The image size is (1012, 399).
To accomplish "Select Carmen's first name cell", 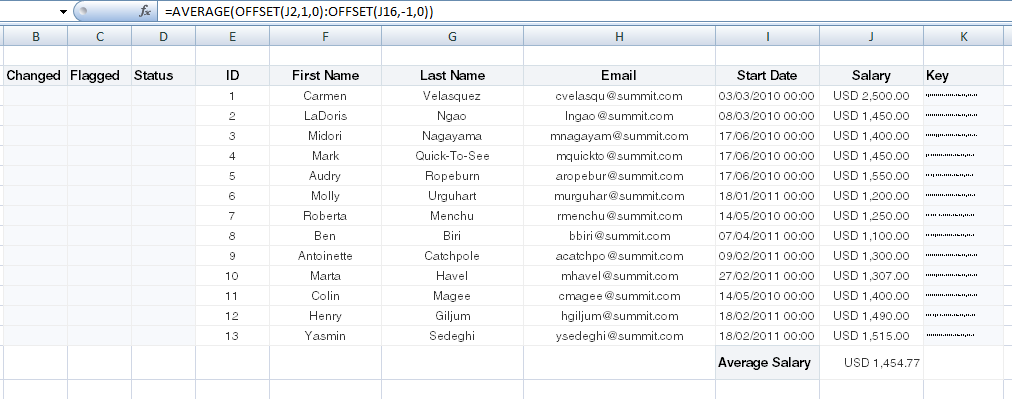I will (x=325, y=96).
